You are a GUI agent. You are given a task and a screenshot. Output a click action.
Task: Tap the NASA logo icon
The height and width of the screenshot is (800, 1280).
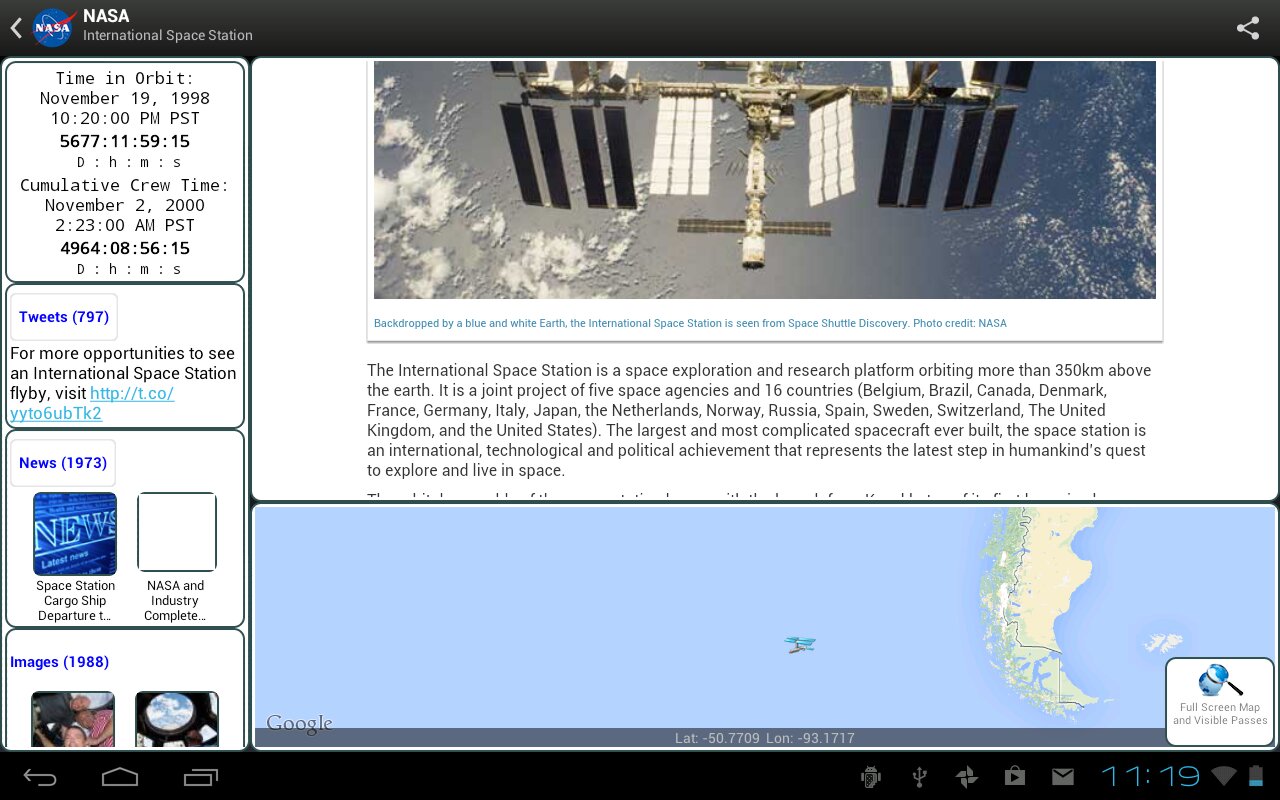point(53,28)
